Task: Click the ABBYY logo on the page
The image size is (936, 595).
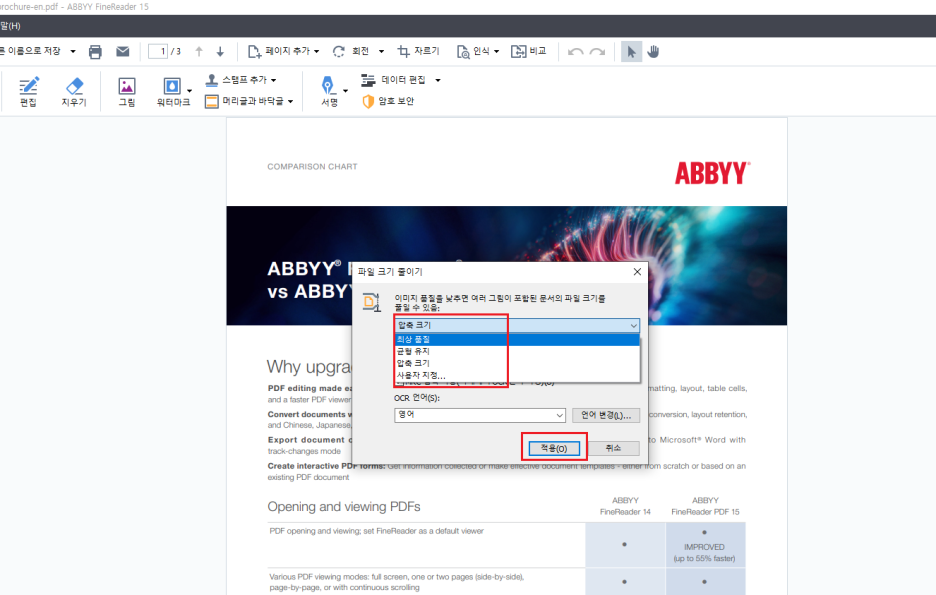Action: pos(712,173)
